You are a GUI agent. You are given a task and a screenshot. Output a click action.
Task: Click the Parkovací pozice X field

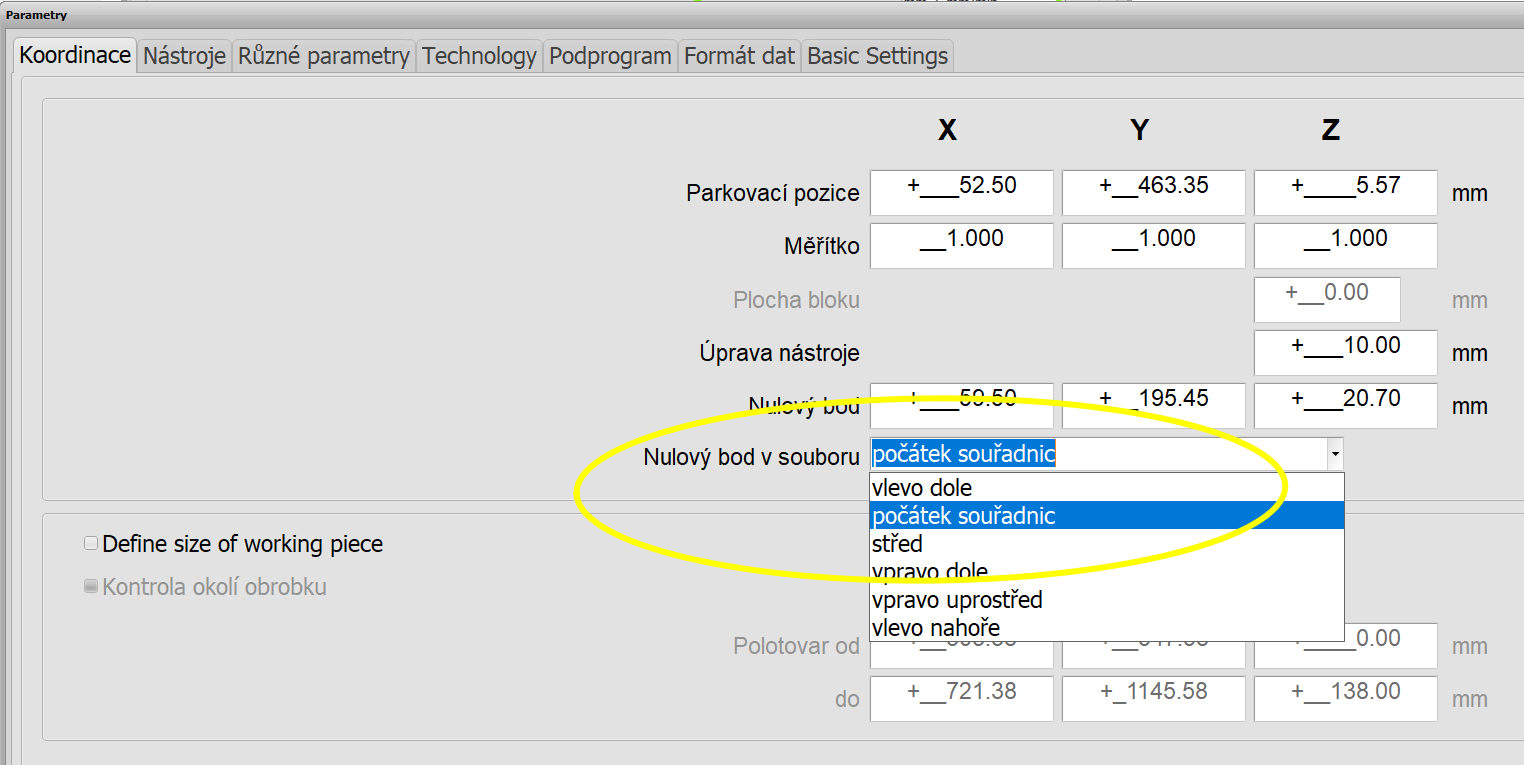click(x=961, y=192)
